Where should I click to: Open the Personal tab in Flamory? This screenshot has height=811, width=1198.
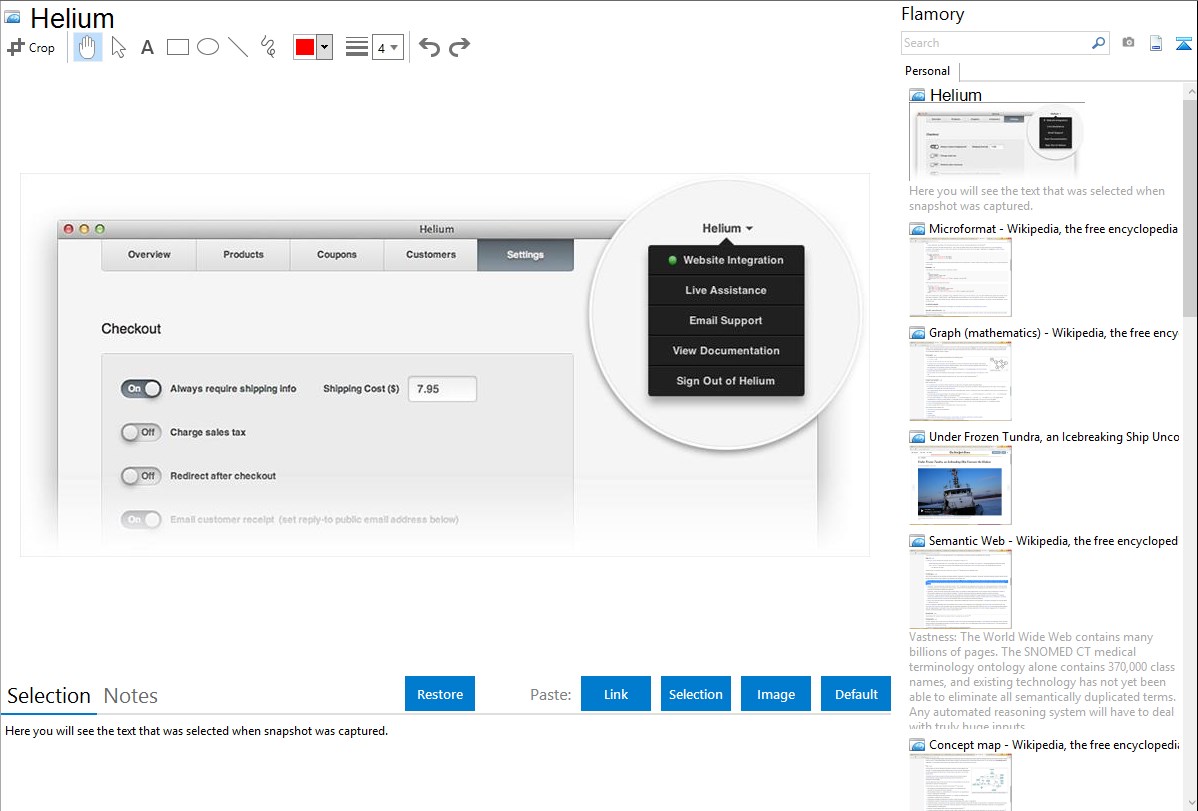pos(927,71)
